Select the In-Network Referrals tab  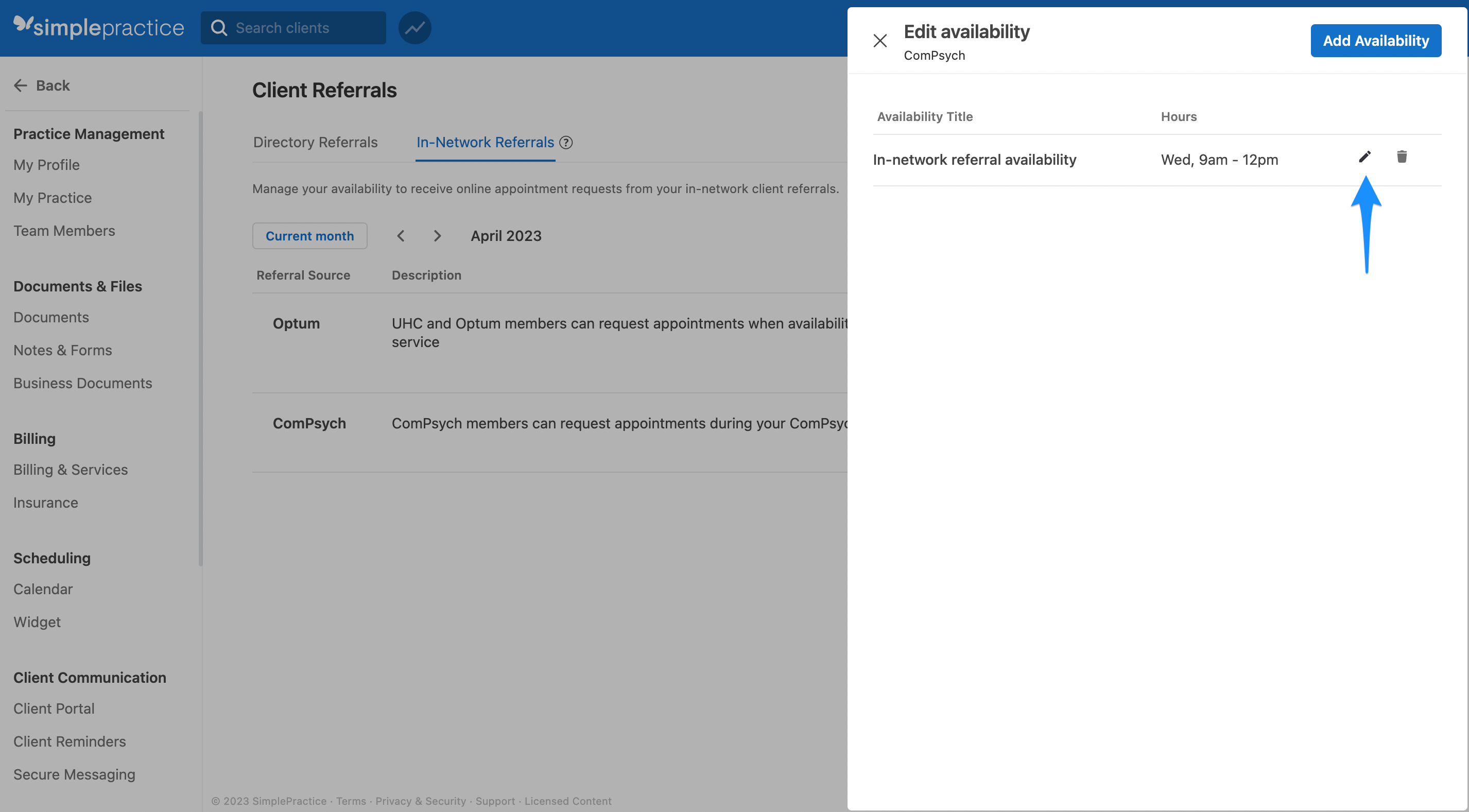click(486, 142)
